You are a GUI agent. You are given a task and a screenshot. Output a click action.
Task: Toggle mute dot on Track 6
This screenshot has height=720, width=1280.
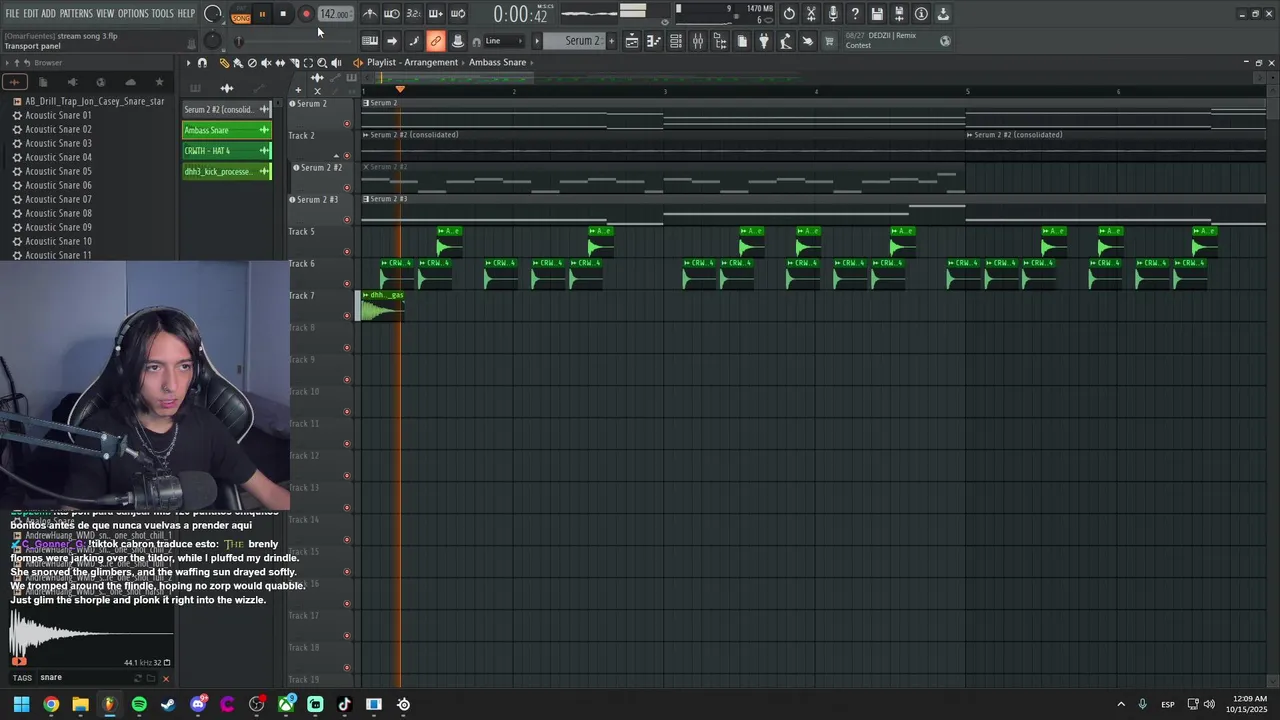click(347, 284)
